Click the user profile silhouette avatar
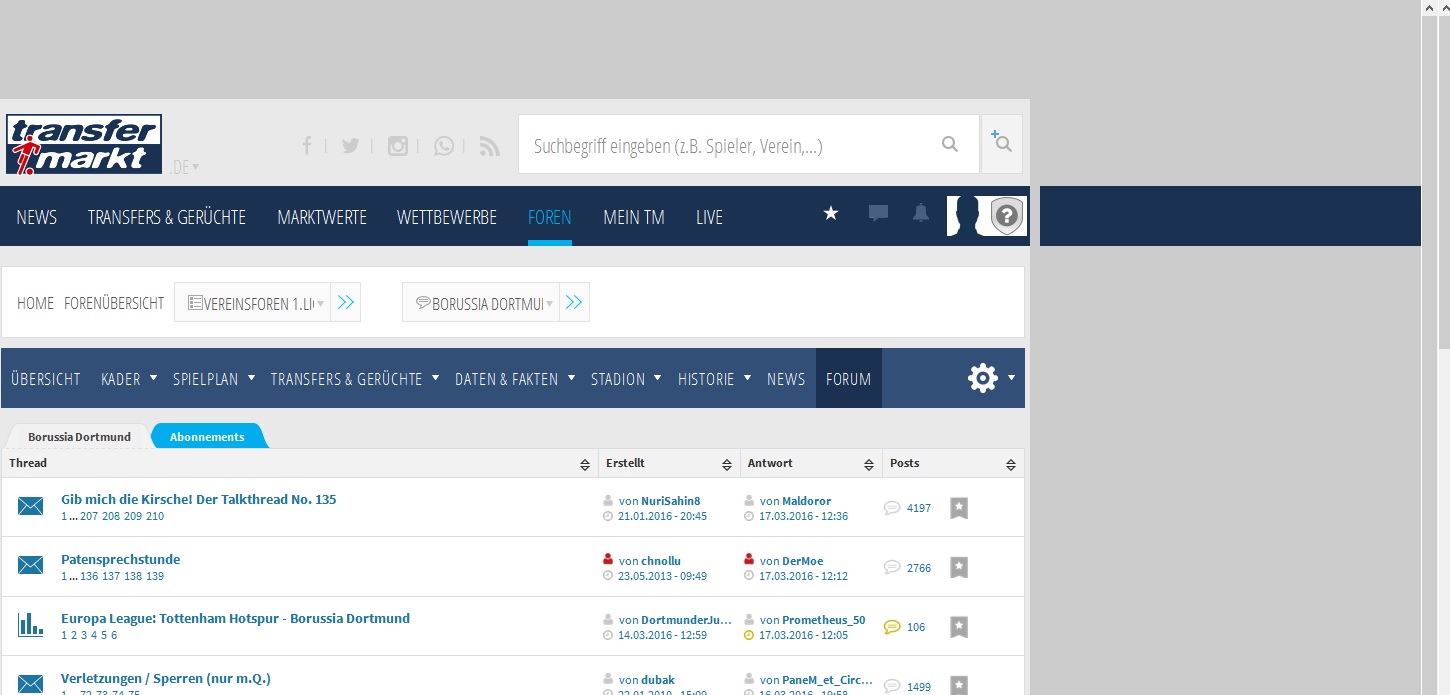The width and height of the screenshot is (1450, 695). pyautogui.click(x=967, y=216)
